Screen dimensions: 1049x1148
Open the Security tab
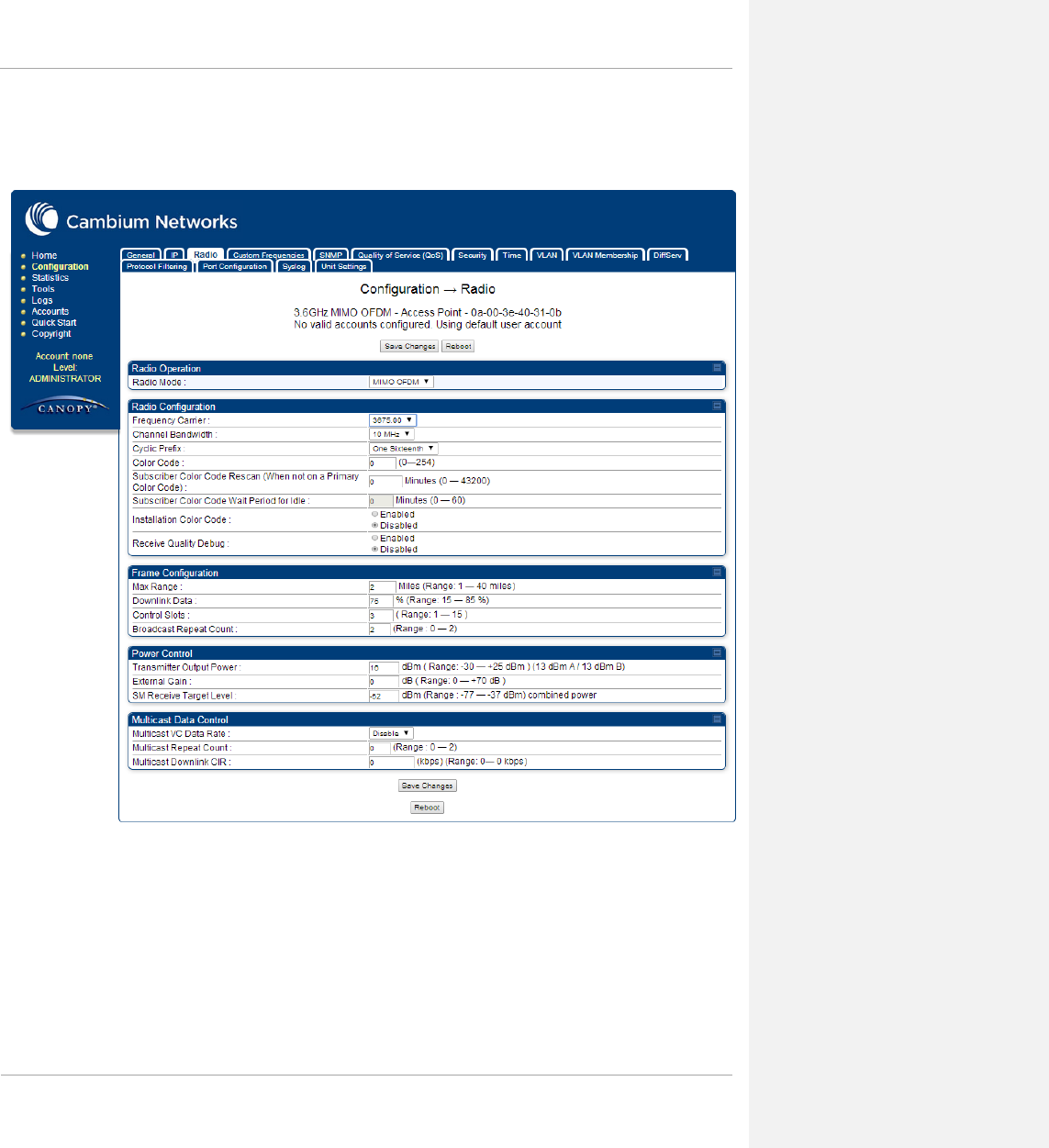click(x=473, y=255)
